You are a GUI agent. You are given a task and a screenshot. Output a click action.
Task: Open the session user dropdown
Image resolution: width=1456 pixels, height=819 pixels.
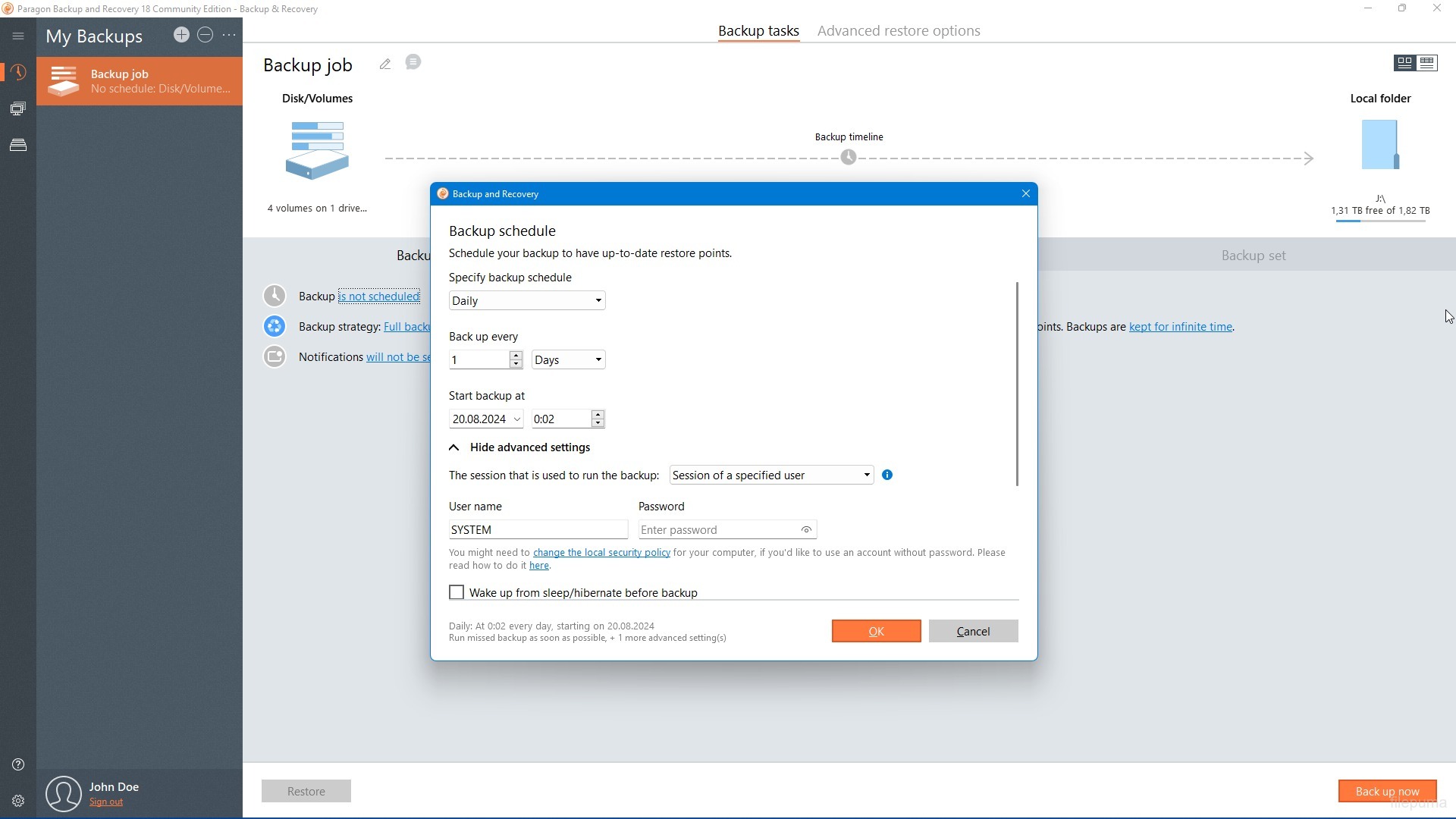(771, 475)
